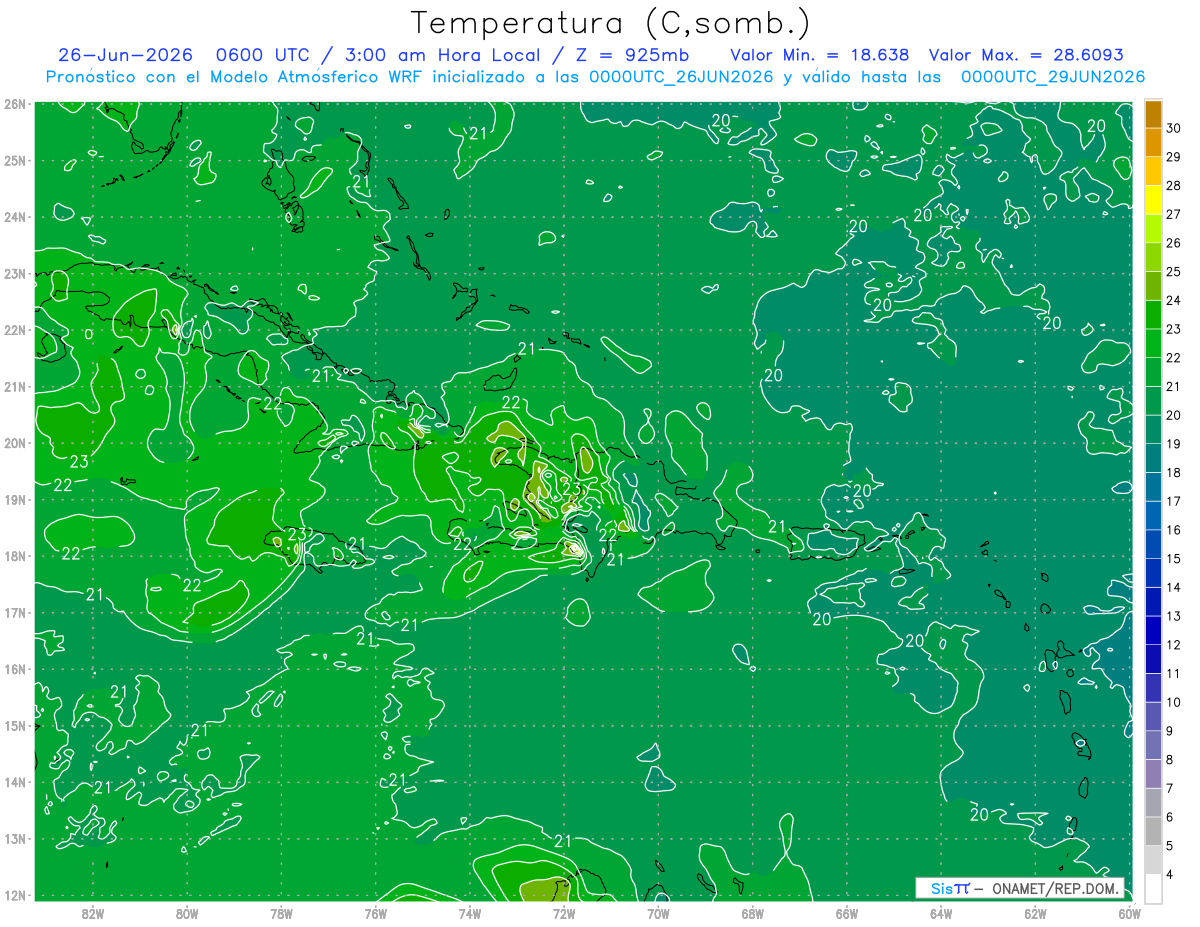Click legend value "5" on color scale
Screen dimensions: 1200x927
[x=1171, y=846]
